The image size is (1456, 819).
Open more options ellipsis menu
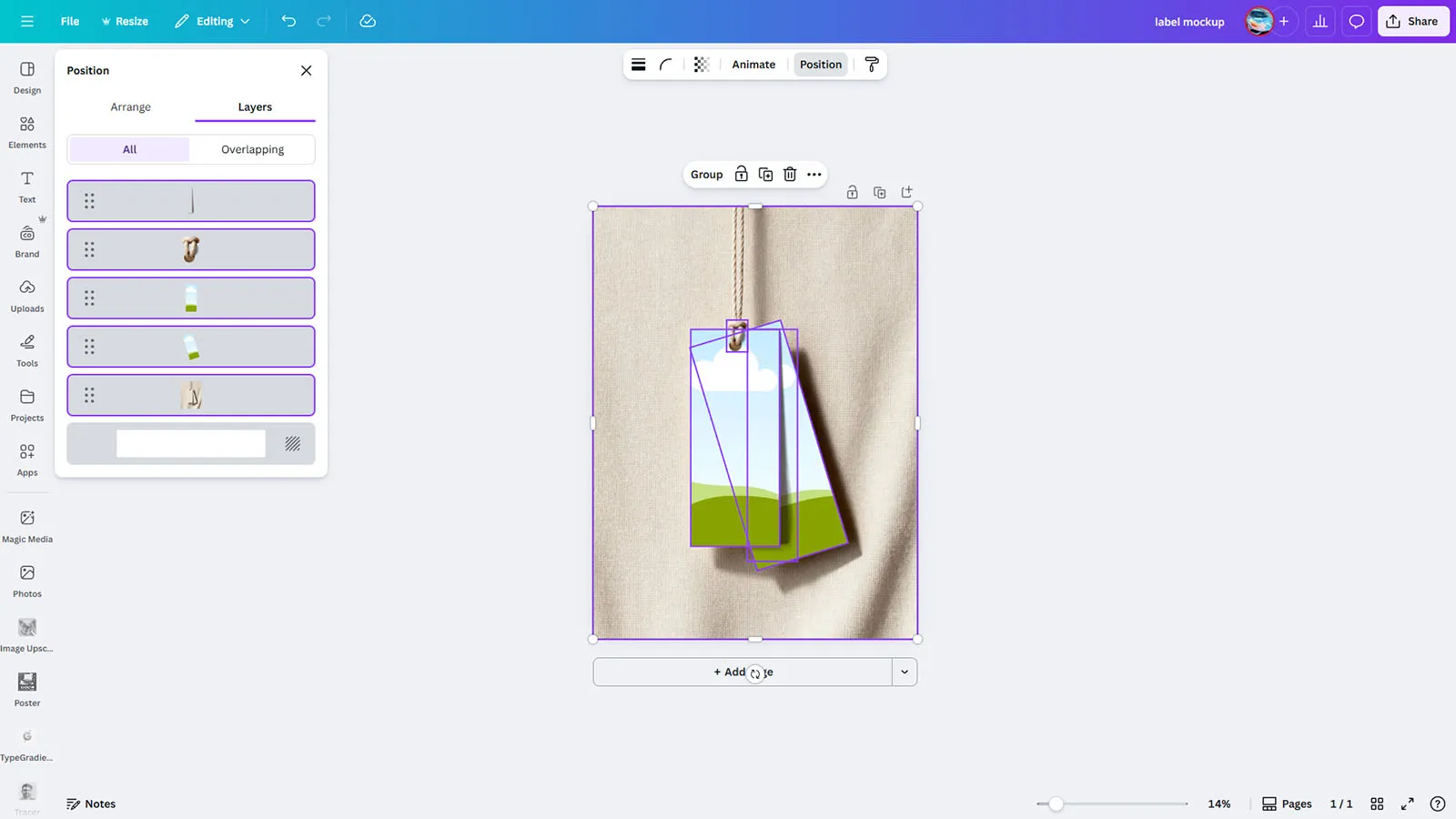point(814,175)
